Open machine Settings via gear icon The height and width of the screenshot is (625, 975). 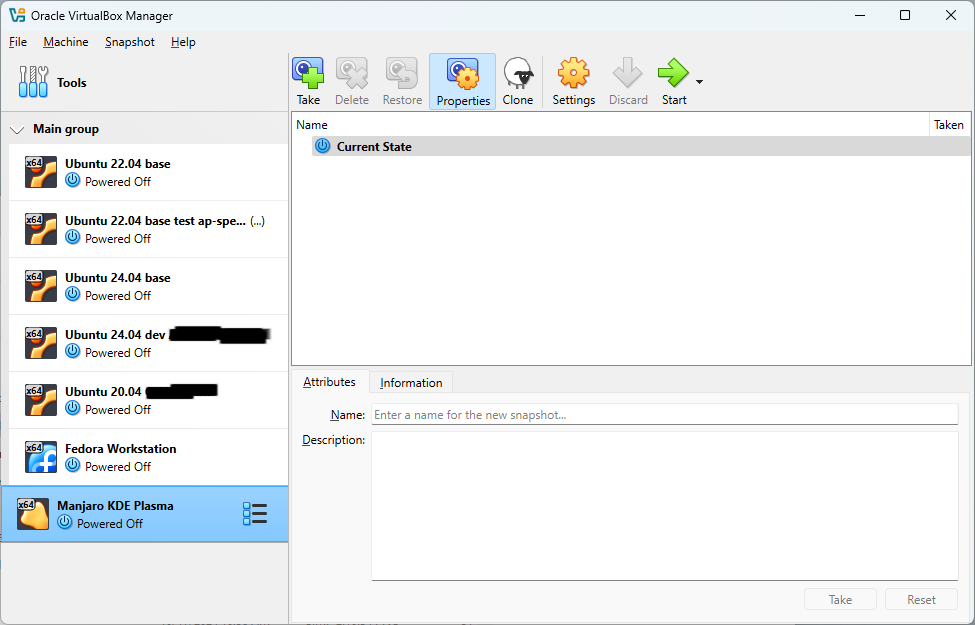(573, 73)
